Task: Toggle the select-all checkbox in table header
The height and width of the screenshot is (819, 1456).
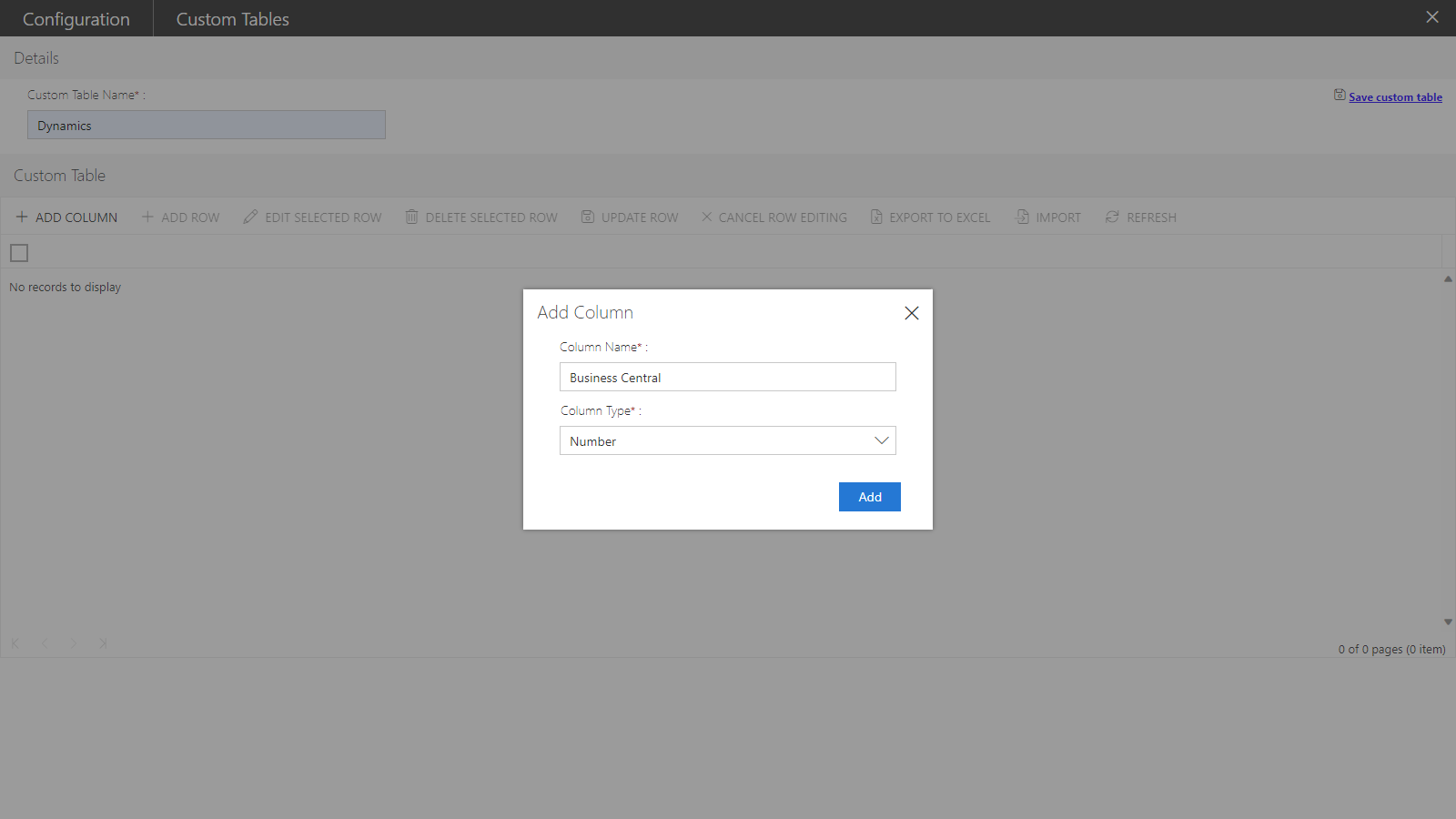Action: click(x=19, y=253)
